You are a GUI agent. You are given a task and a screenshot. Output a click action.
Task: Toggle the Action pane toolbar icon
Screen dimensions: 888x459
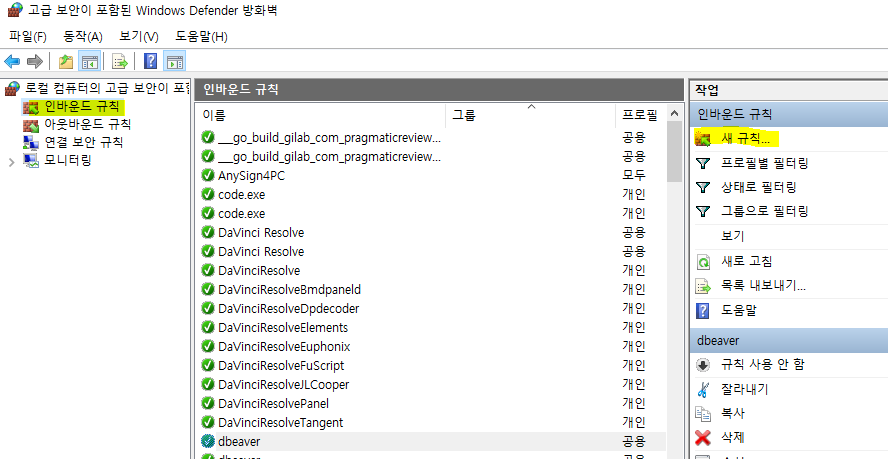[x=174, y=61]
